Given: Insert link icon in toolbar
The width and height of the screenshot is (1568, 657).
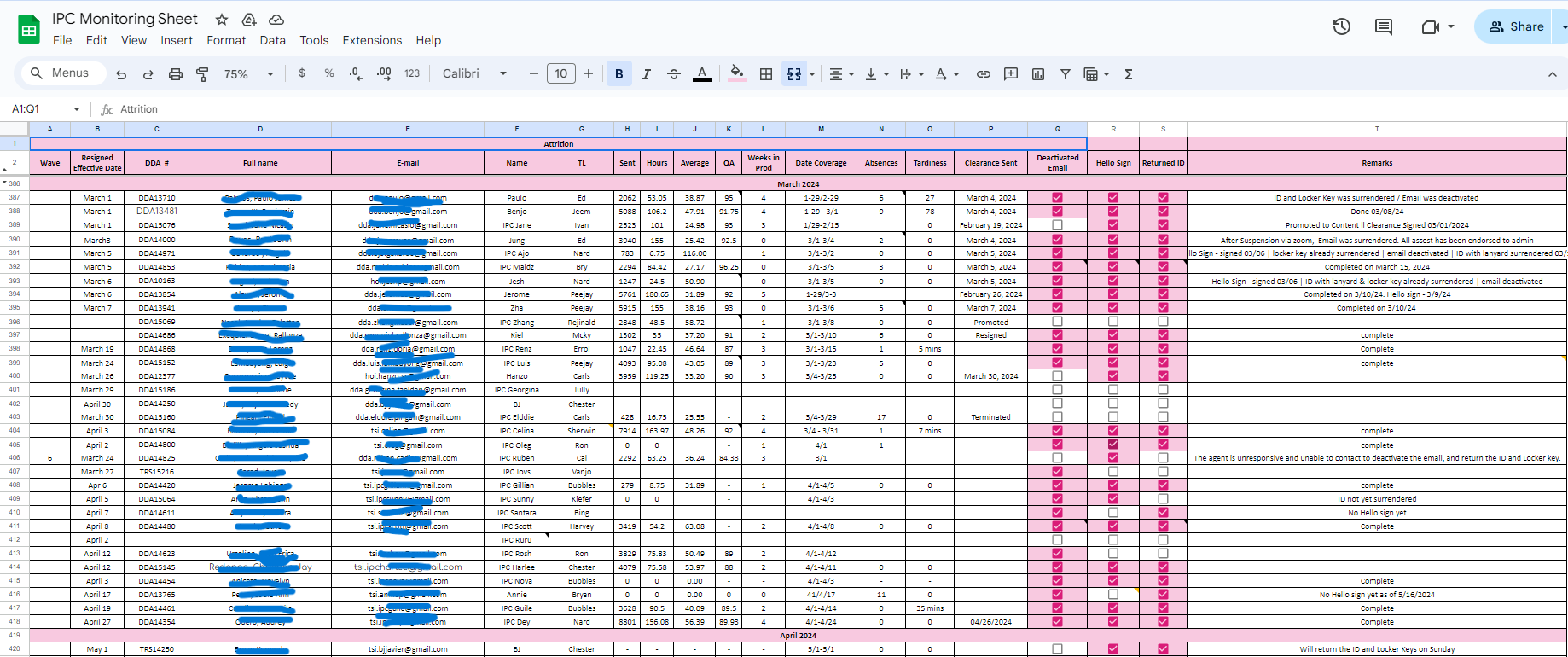Looking at the screenshot, I should pos(984,74).
